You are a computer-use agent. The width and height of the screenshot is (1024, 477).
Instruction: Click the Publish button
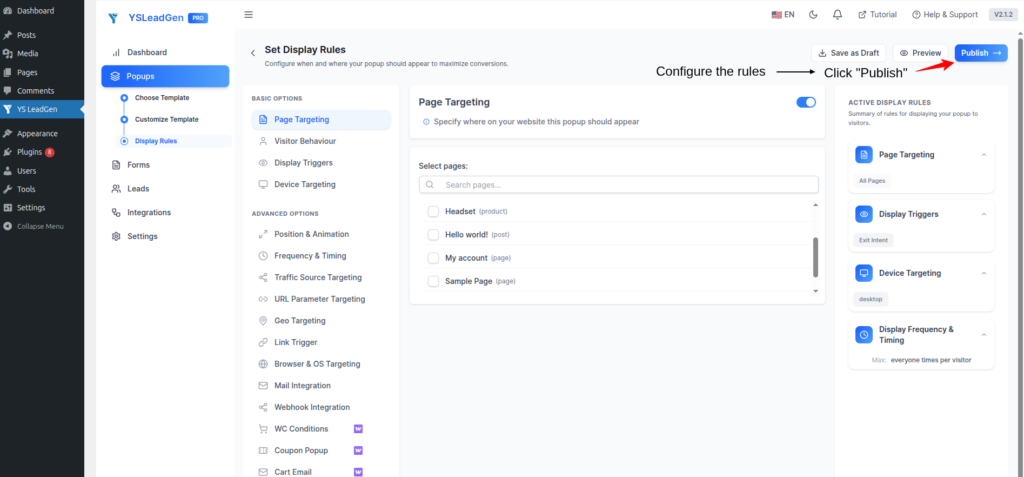click(981, 53)
